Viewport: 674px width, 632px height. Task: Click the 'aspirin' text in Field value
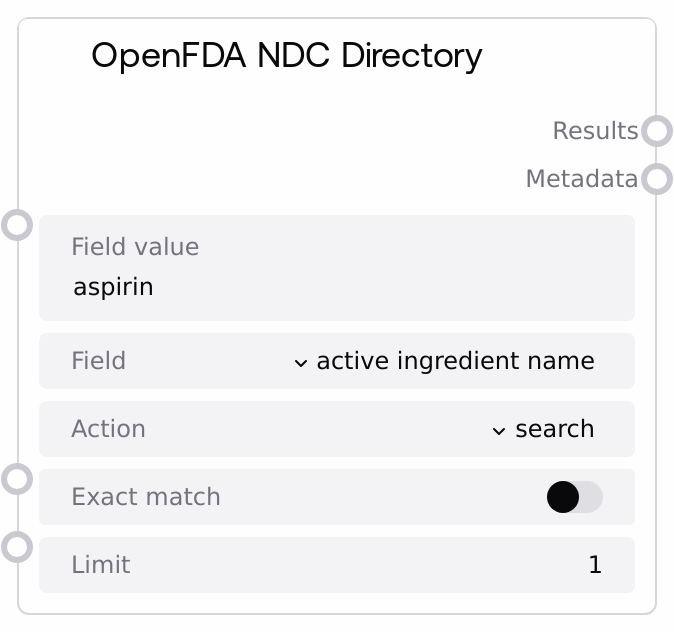pyautogui.click(x=113, y=288)
